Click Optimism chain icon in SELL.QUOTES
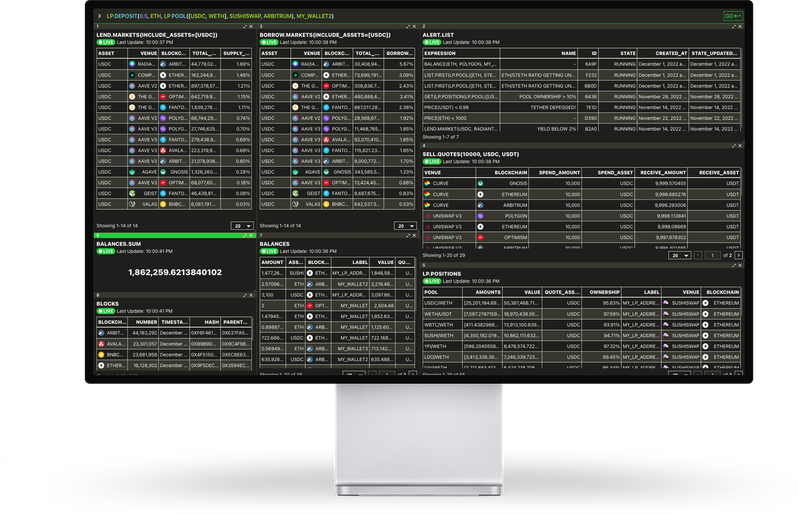This screenshot has width=799, height=514. click(480, 237)
